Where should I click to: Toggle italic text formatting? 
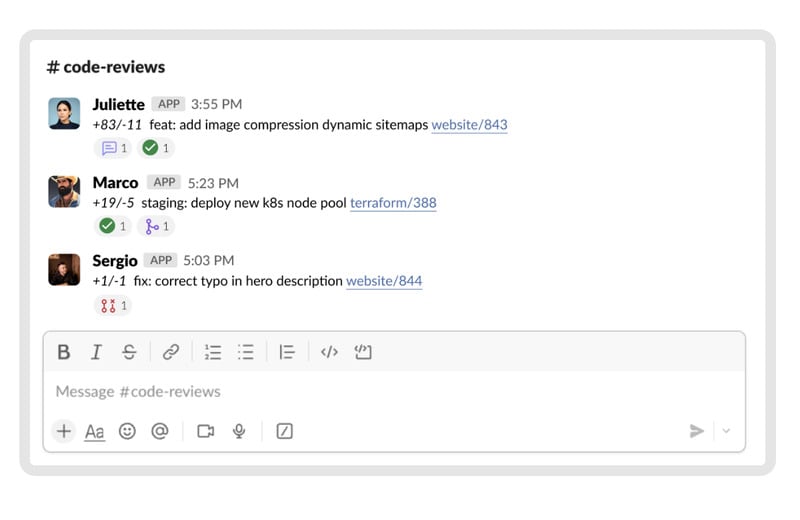tap(96, 352)
